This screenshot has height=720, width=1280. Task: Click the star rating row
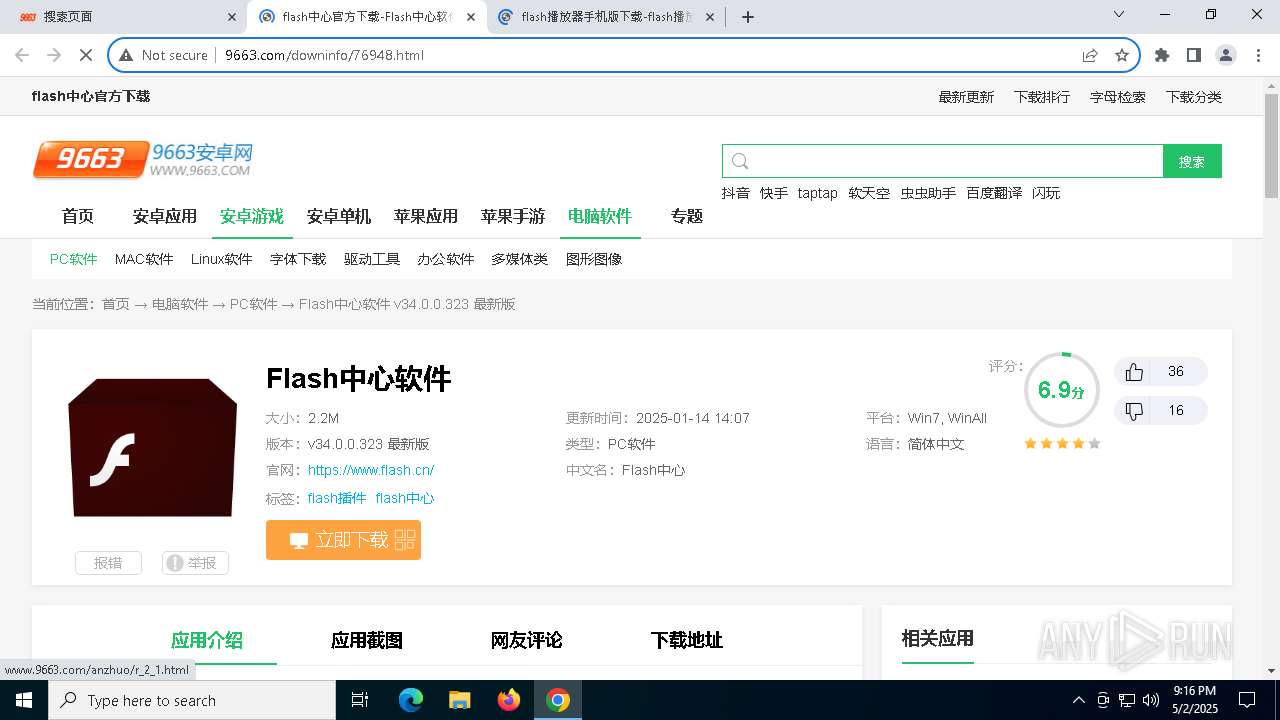pyautogui.click(x=1062, y=443)
